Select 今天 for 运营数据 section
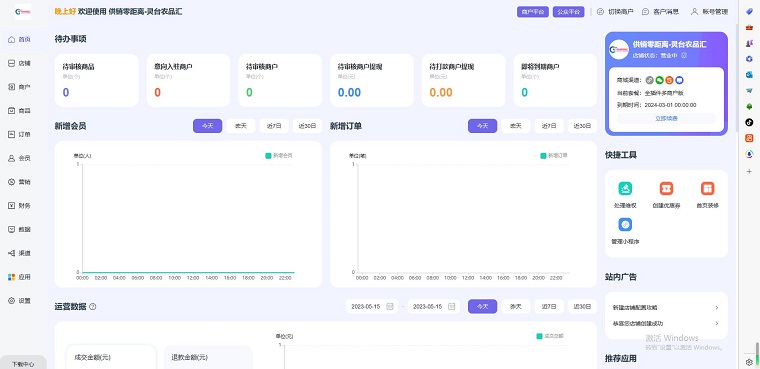760x369 pixels. click(x=482, y=306)
